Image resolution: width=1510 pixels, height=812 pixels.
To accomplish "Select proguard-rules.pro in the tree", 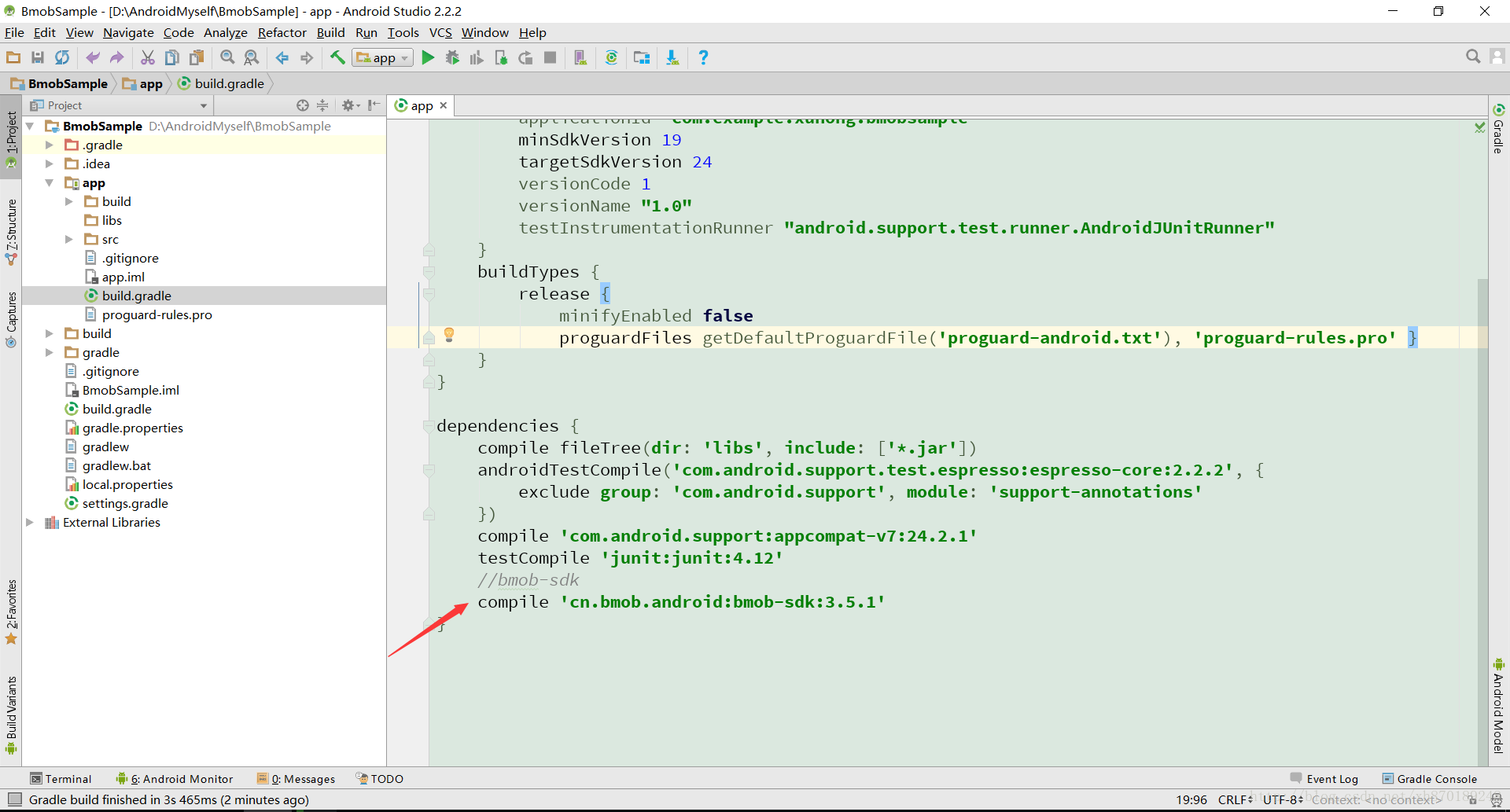I will pyautogui.click(x=157, y=314).
